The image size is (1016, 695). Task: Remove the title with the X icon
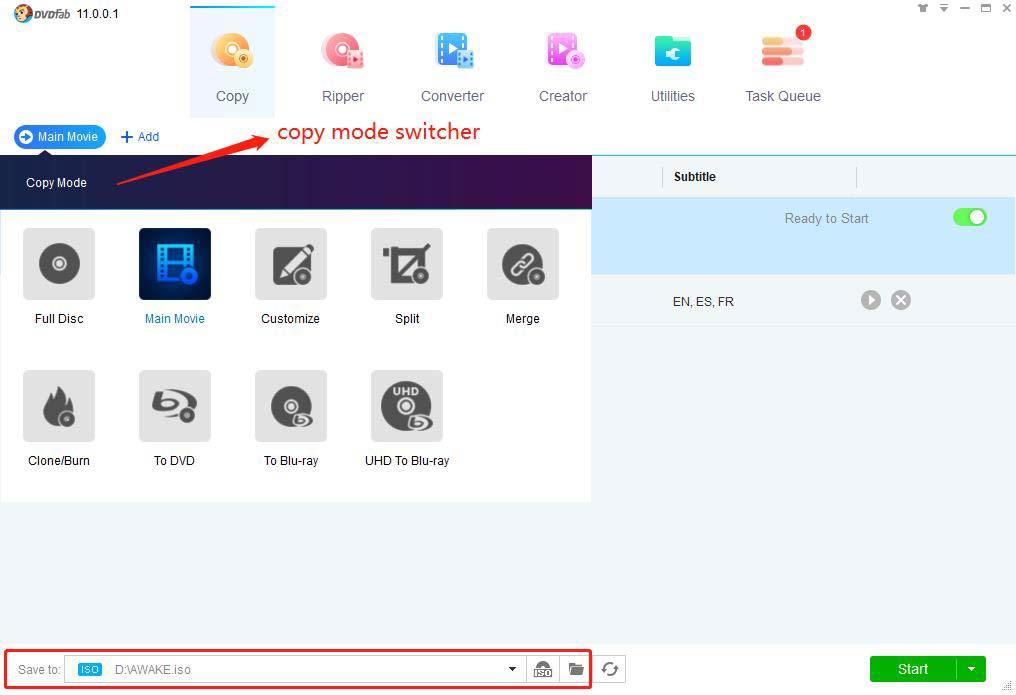[901, 300]
